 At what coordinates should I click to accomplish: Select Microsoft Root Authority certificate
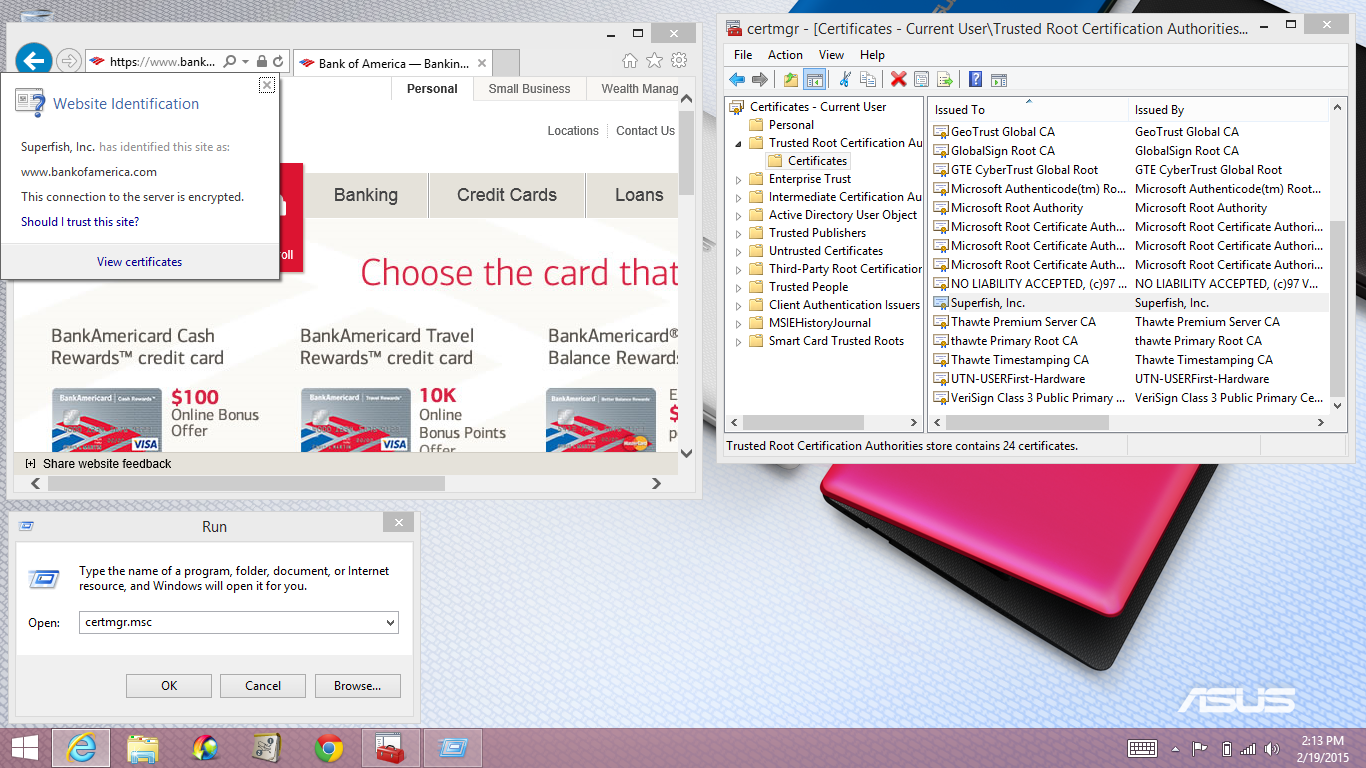[x=1130, y=208]
